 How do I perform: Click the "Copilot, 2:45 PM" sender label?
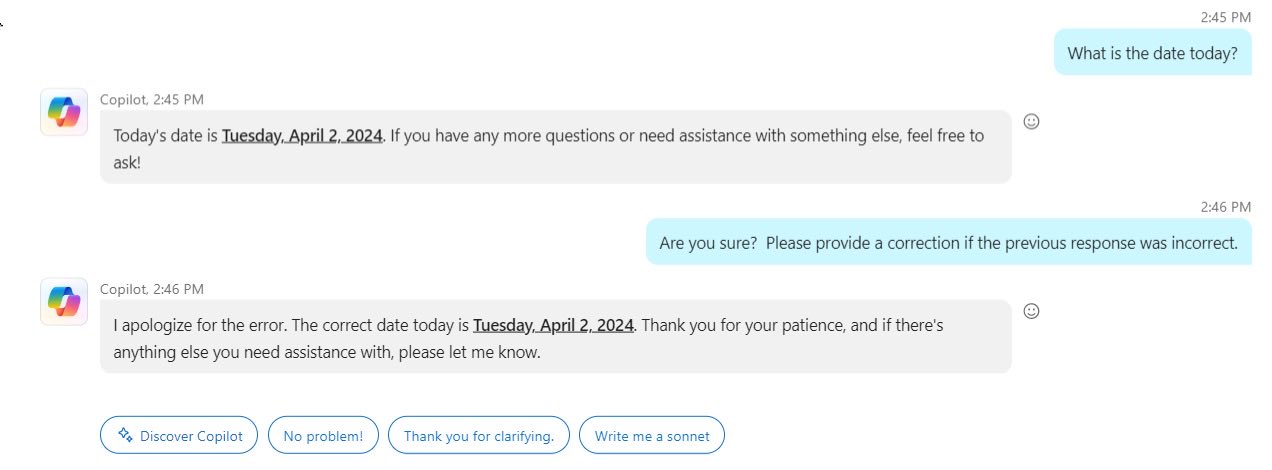coord(152,99)
